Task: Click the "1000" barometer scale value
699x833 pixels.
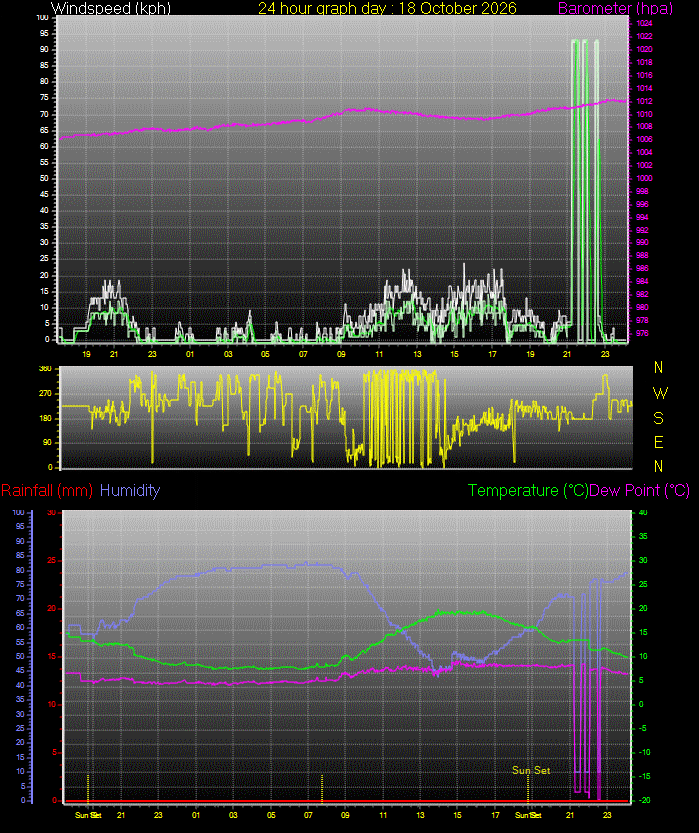Action: 644,178
